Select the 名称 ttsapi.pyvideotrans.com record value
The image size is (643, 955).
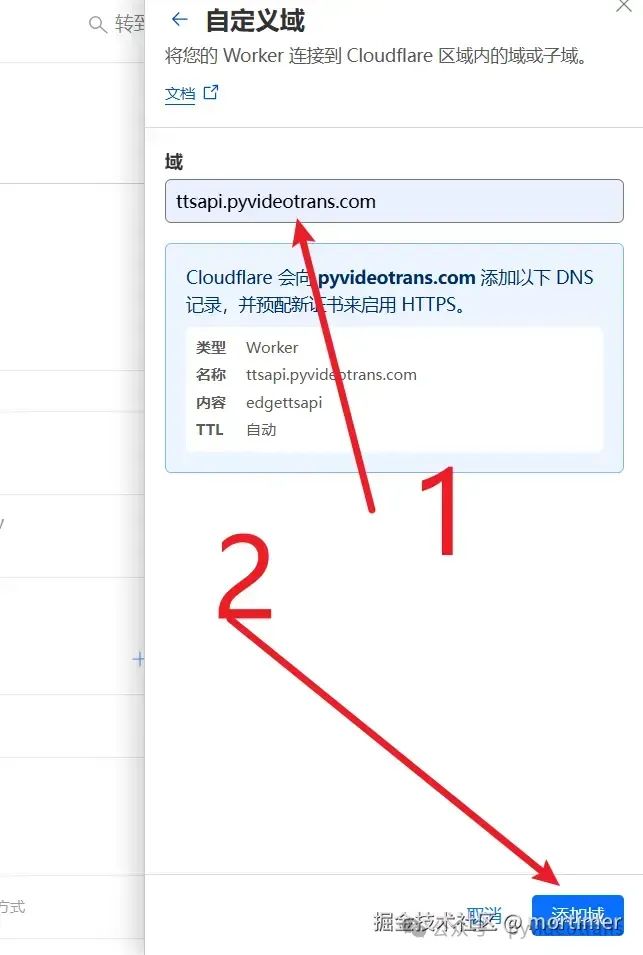[331, 375]
